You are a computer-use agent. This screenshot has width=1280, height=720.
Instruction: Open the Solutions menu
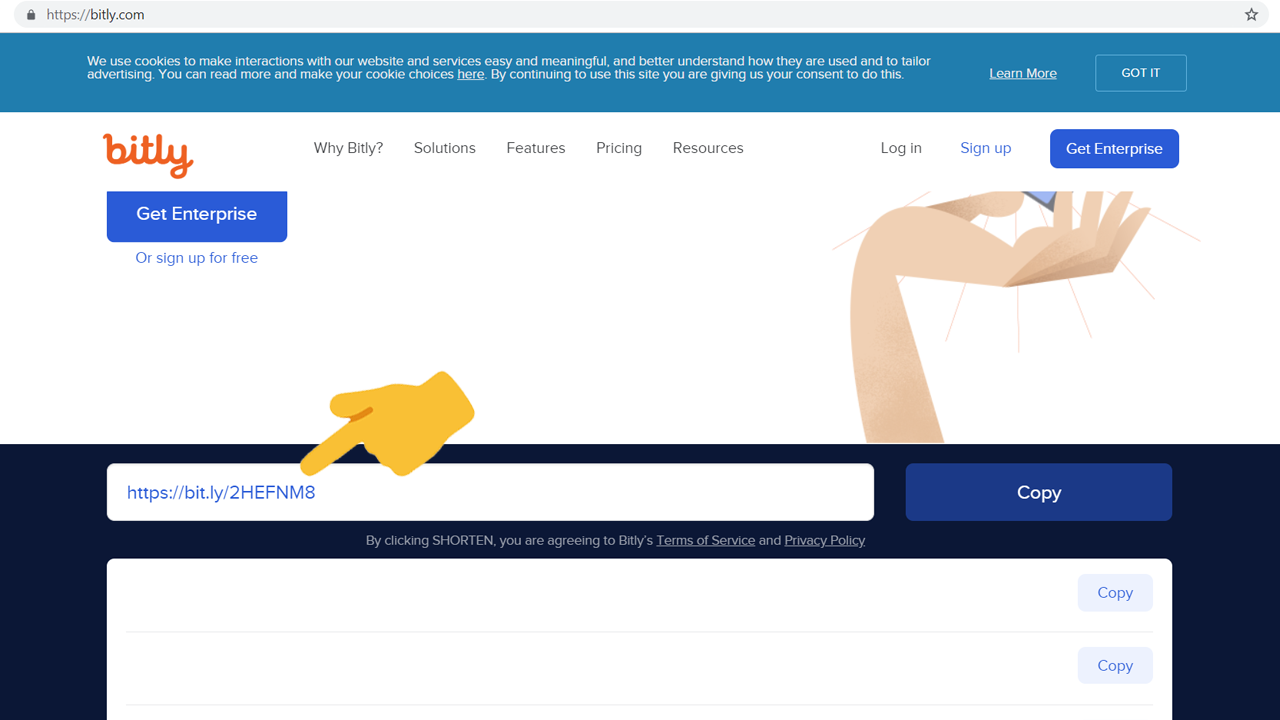[x=445, y=148]
